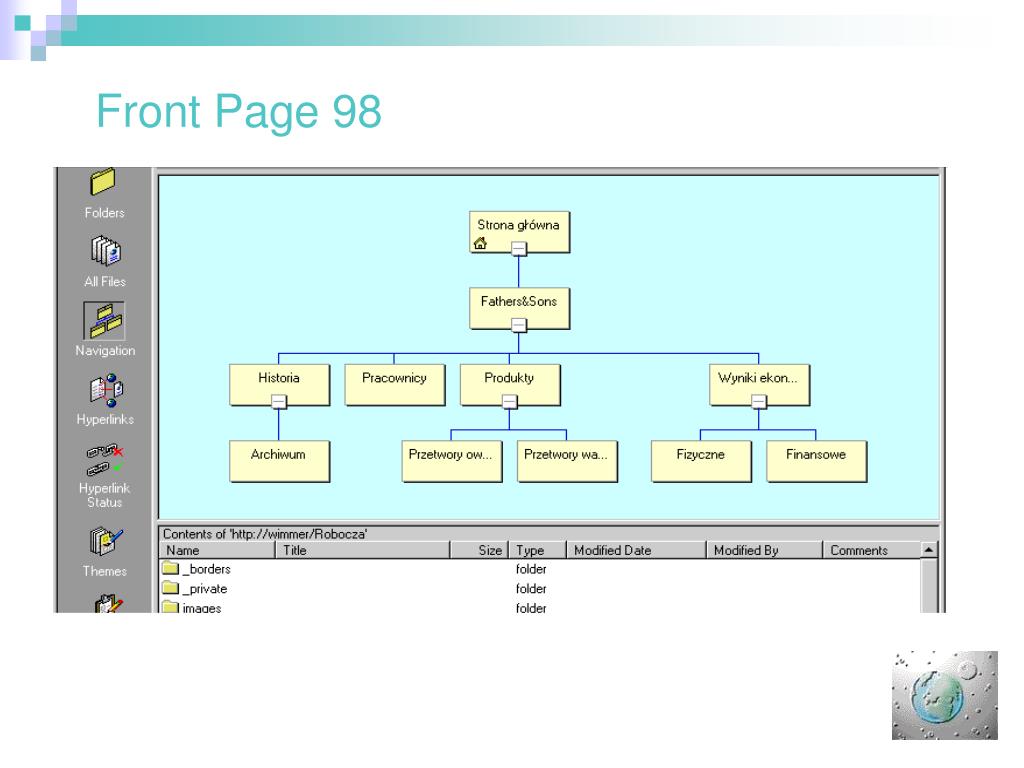Open the Themes view icon
The width and height of the screenshot is (1024, 768).
tap(105, 543)
